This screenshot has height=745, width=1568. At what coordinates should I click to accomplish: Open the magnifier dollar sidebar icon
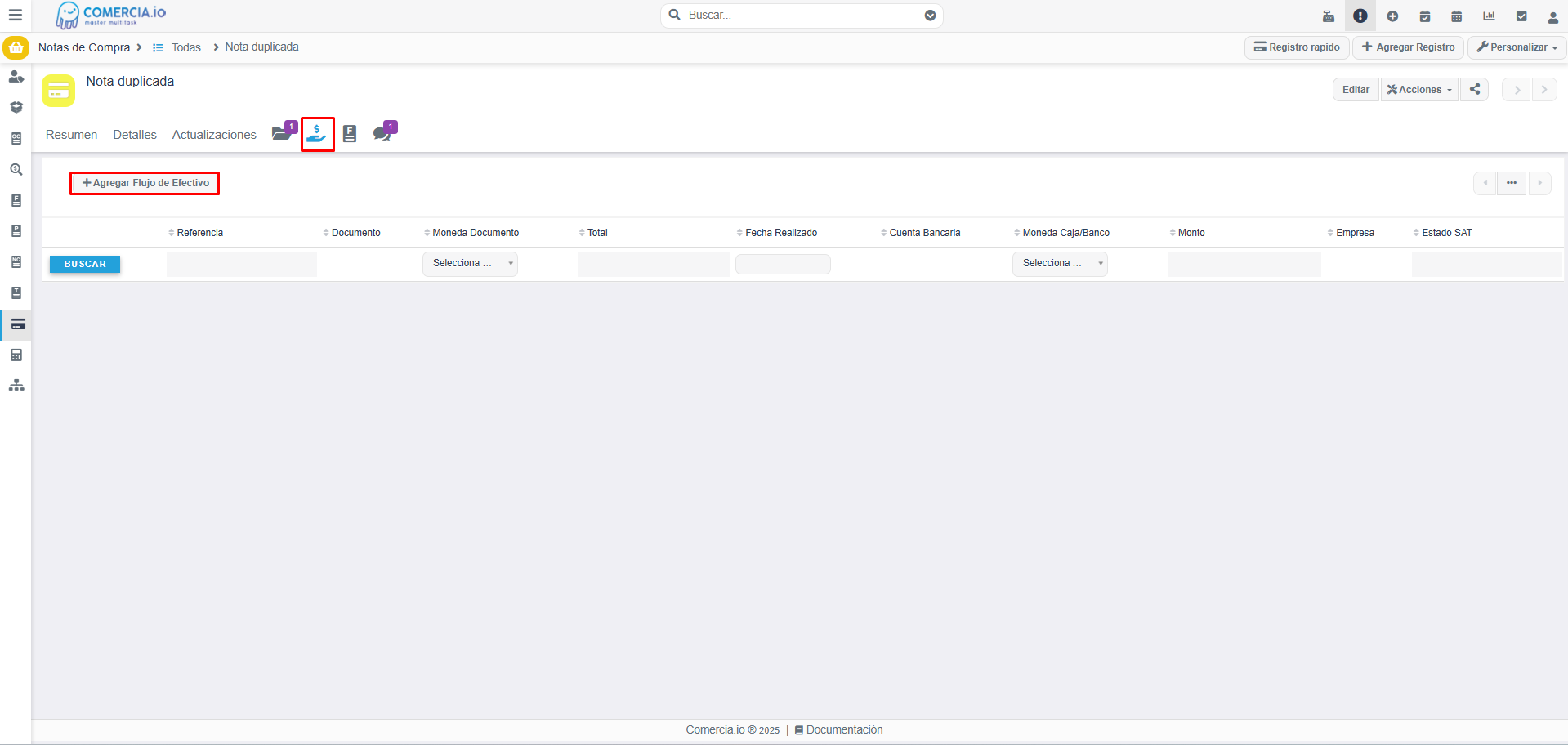click(16, 170)
